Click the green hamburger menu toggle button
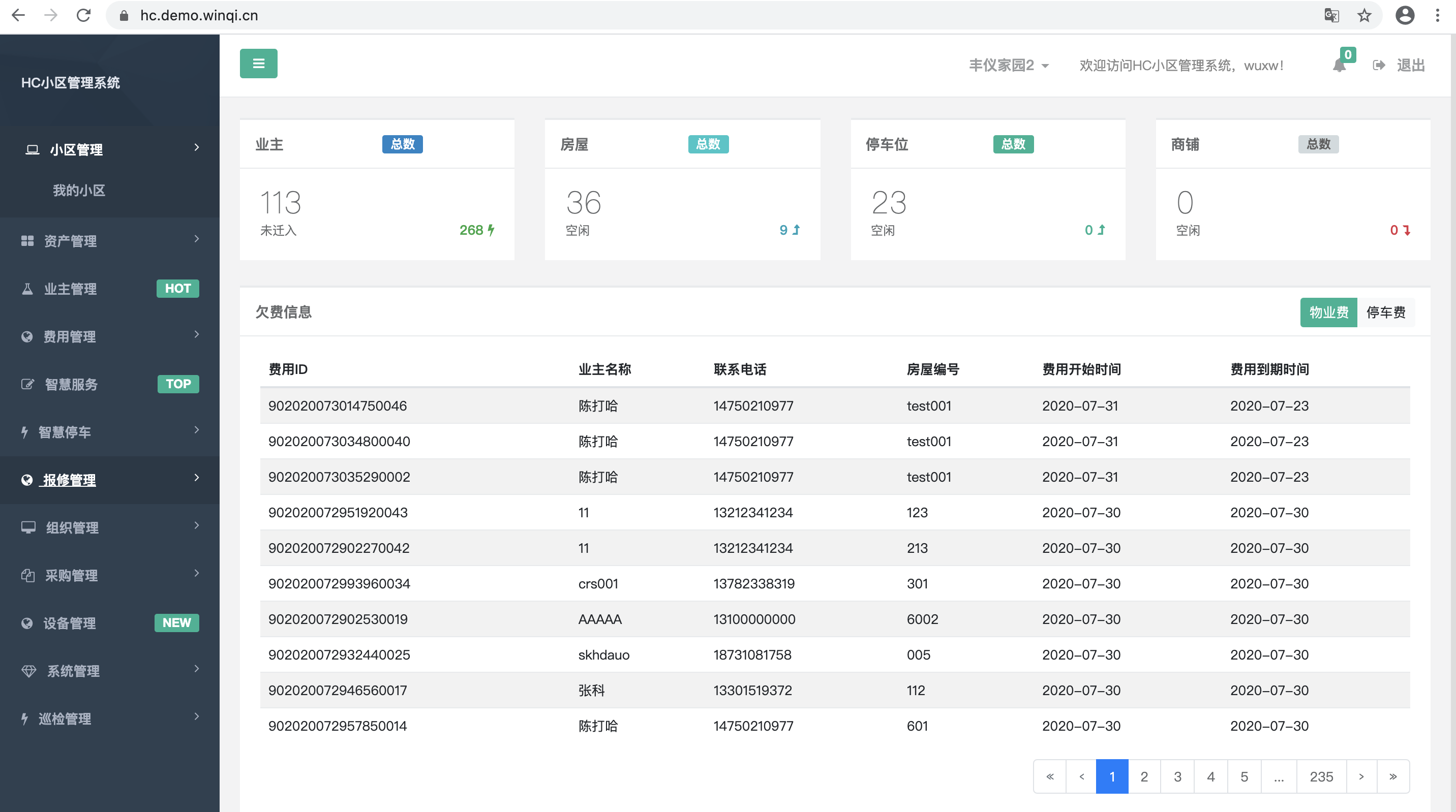This screenshot has height=812, width=1456. coord(258,64)
